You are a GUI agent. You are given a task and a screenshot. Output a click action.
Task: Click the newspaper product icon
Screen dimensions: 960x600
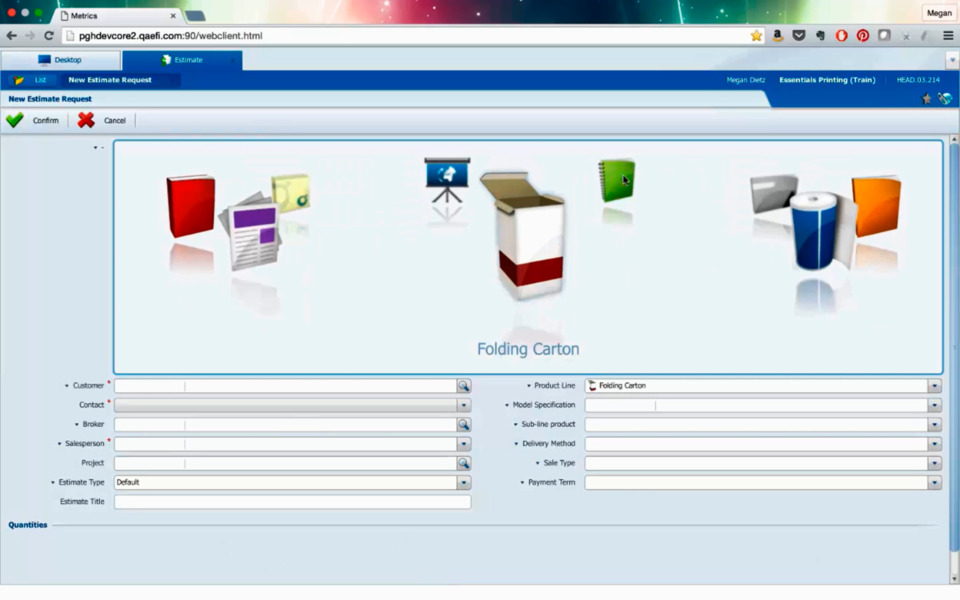250,232
